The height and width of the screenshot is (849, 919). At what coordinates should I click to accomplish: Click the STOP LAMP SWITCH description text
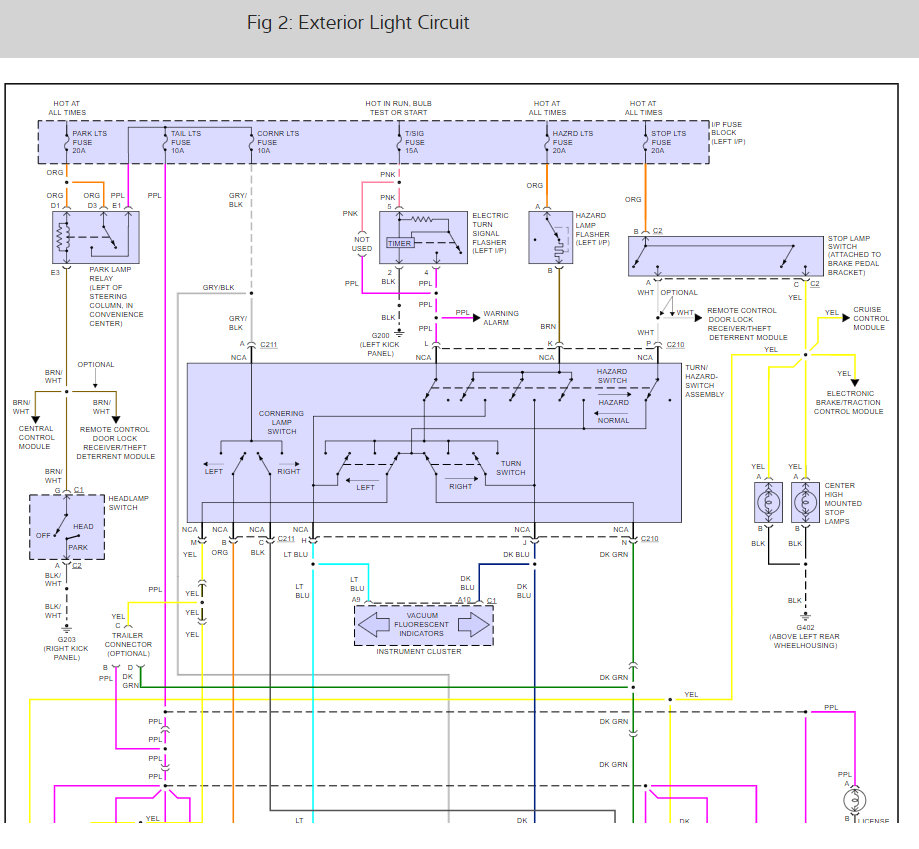pos(854,255)
